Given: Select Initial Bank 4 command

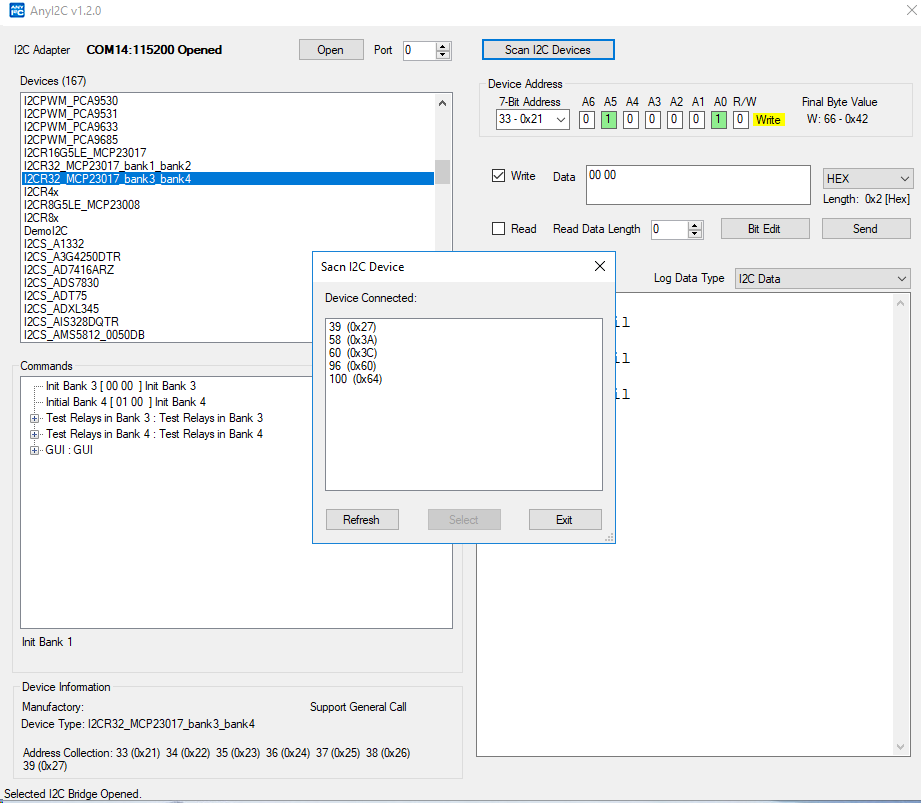Looking at the screenshot, I should [126, 402].
